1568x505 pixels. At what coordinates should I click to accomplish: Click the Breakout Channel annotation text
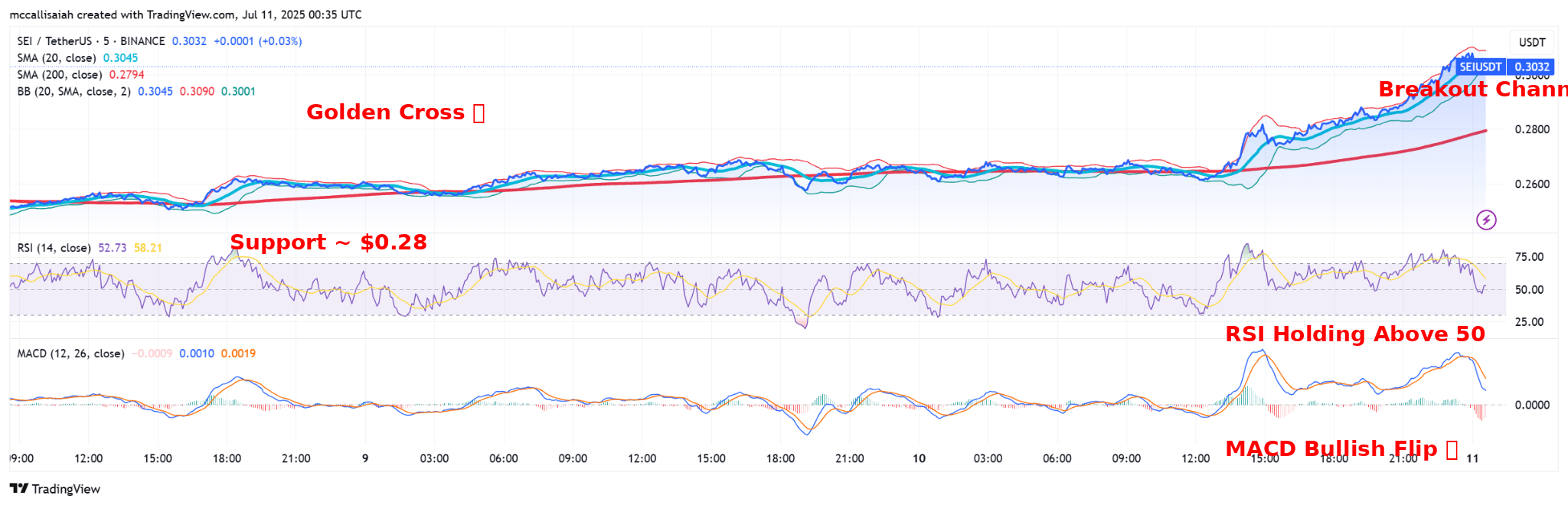point(1472,90)
